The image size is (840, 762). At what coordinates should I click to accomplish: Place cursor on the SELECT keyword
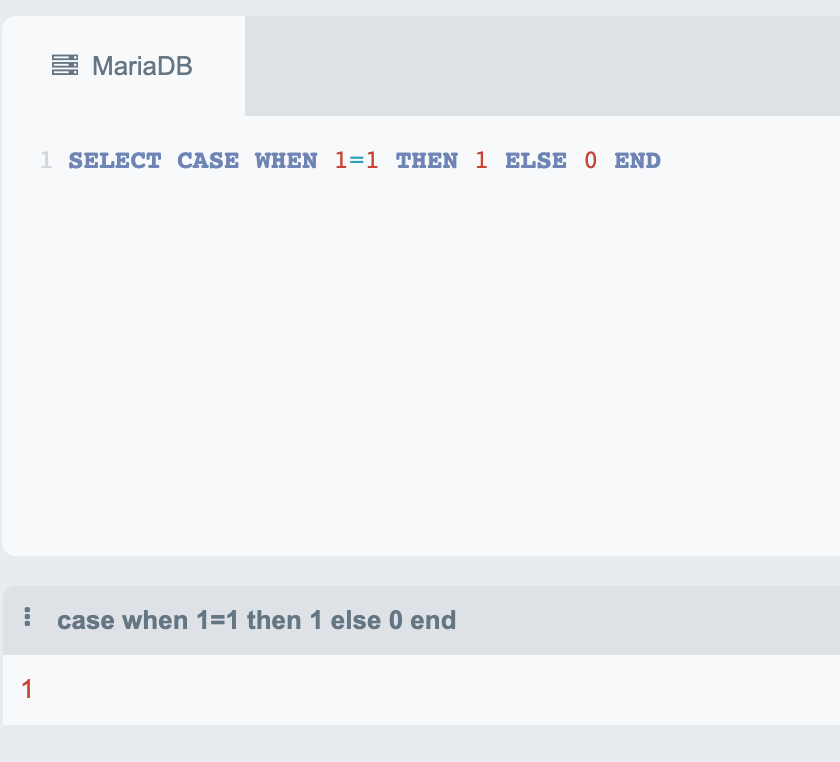click(115, 160)
